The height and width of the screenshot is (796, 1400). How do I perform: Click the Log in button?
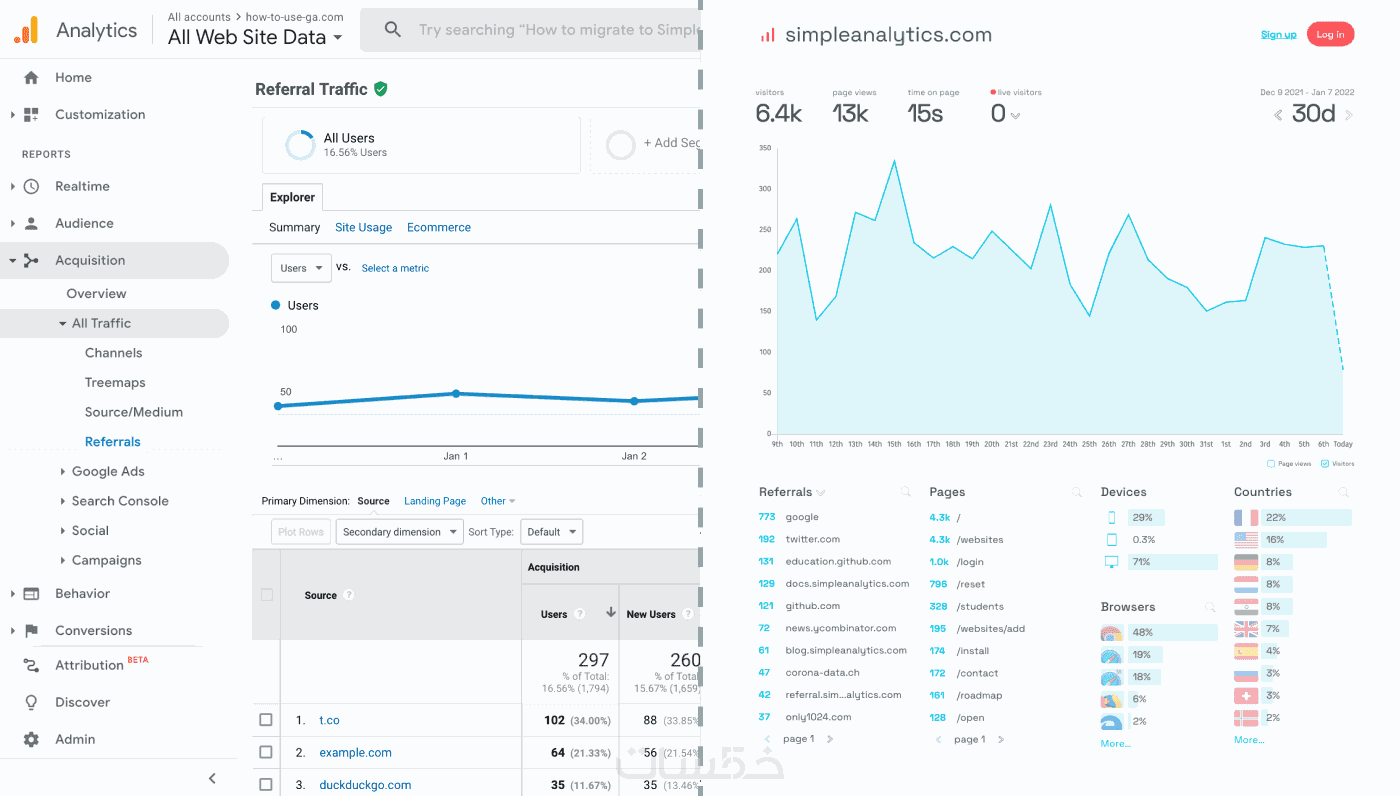(1330, 34)
